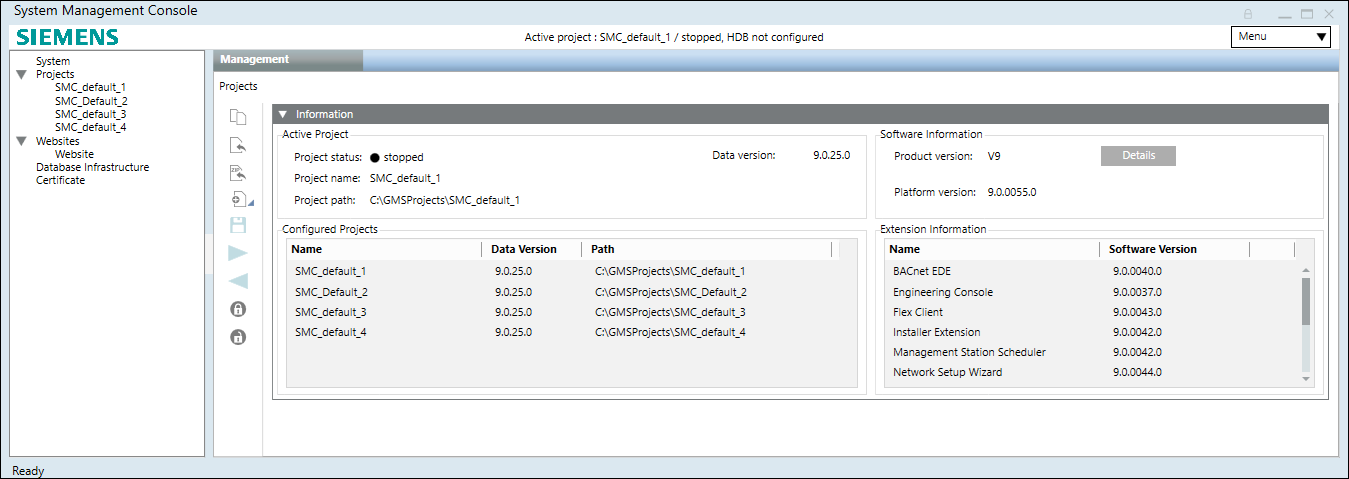Click the restore from ZIP icon
1349x479 pixels.
[238, 172]
